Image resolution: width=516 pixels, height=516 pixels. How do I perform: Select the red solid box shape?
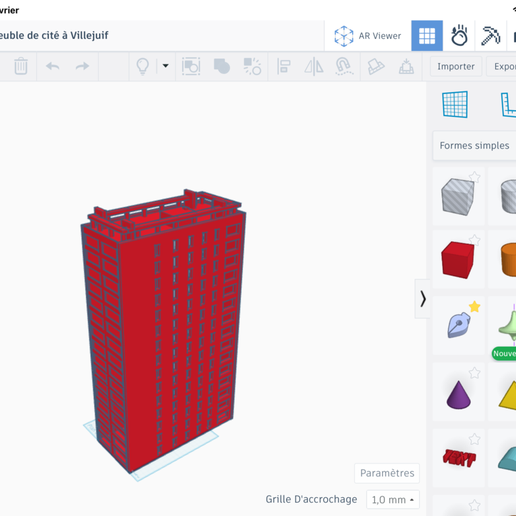pos(458,259)
